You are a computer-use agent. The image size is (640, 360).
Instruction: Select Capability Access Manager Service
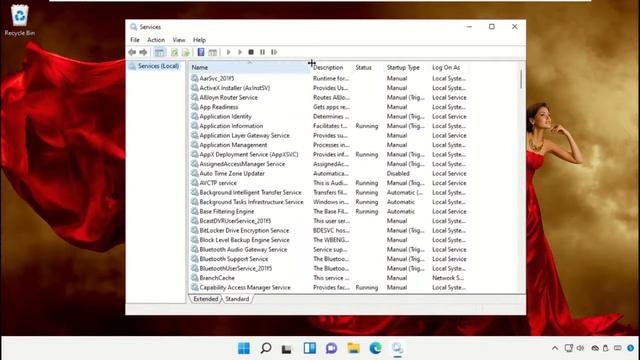tap(245, 287)
